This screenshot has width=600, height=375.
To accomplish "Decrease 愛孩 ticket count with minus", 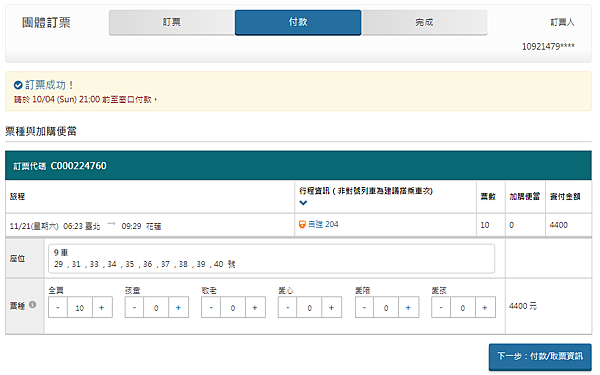I will [x=441, y=307].
